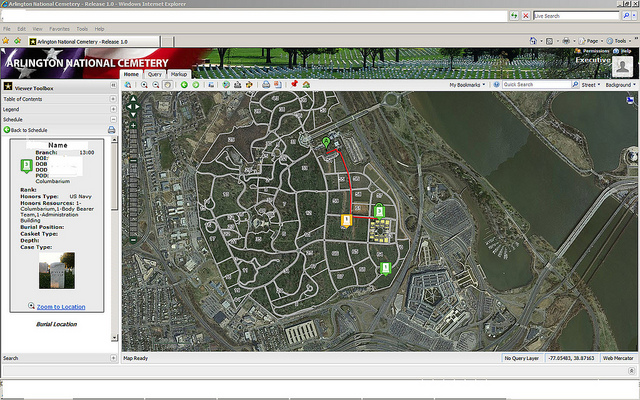The width and height of the screenshot is (640, 400).
Task: Expand the Table of Contents section
Action: click(x=113, y=100)
